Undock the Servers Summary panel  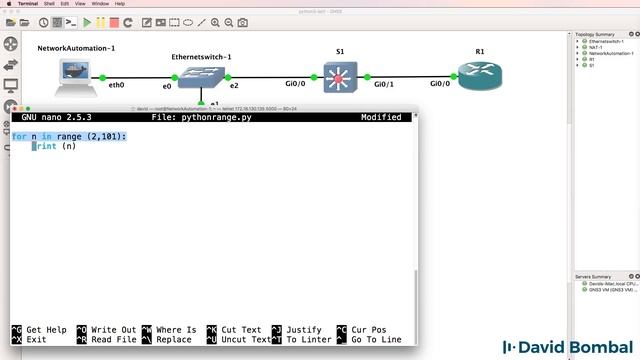click(x=631, y=276)
